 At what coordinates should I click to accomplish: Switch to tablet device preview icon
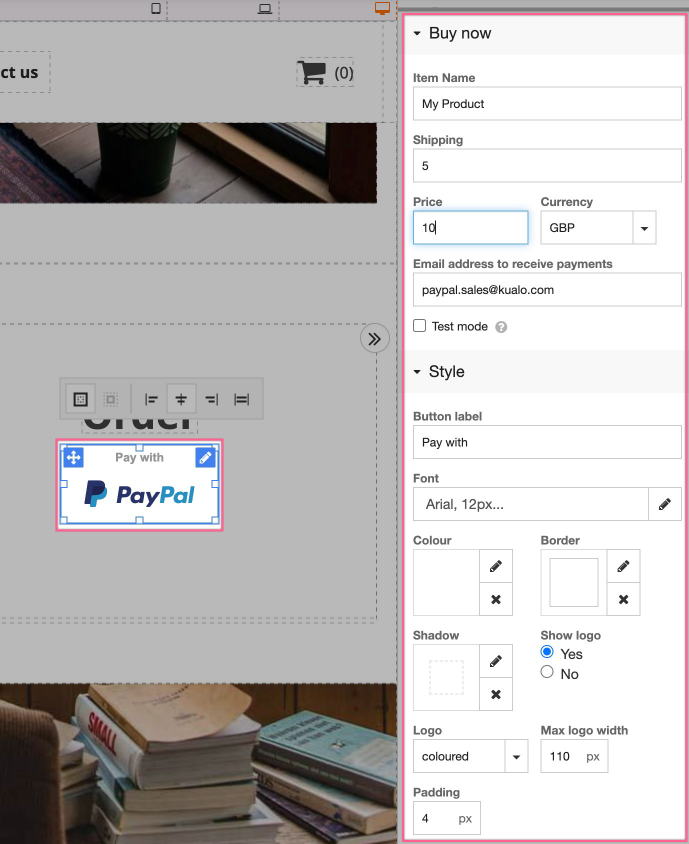coord(156,8)
